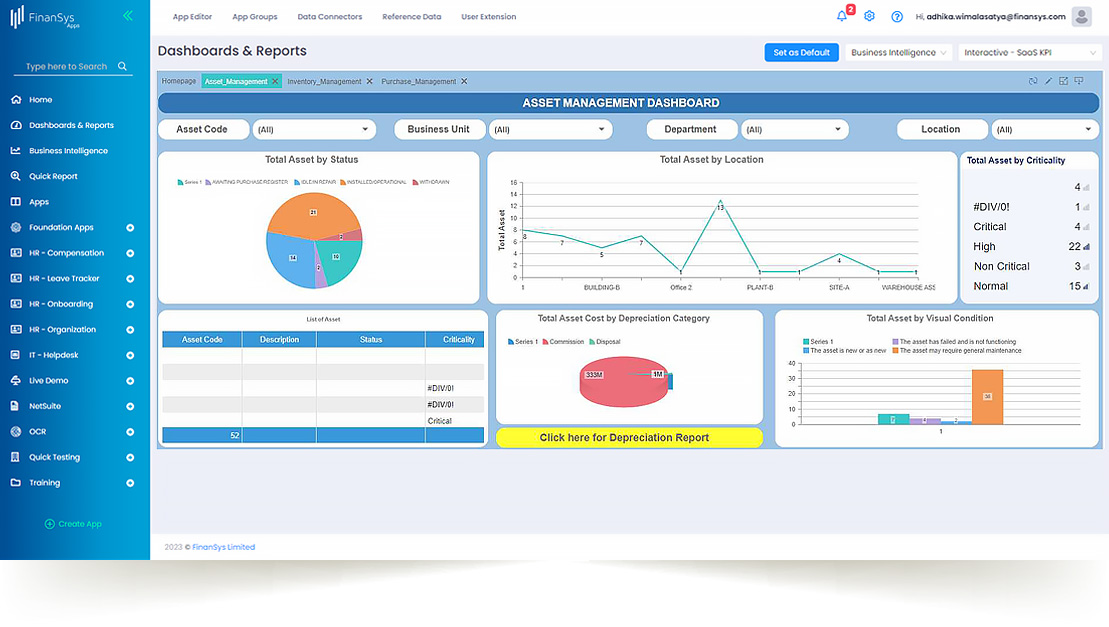Refresh the dashboard with the reload icon

[1033, 81]
